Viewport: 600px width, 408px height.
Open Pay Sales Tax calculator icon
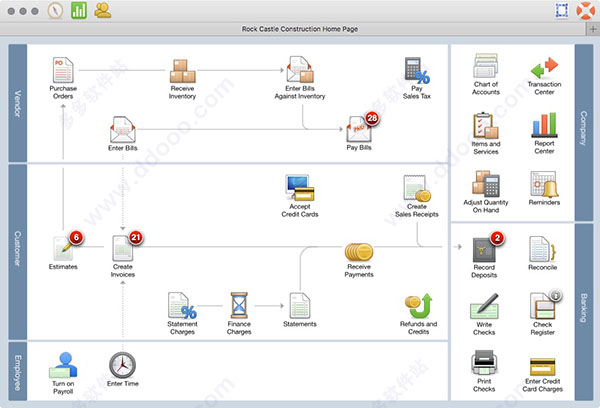pyautogui.click(x=417, y=70)
